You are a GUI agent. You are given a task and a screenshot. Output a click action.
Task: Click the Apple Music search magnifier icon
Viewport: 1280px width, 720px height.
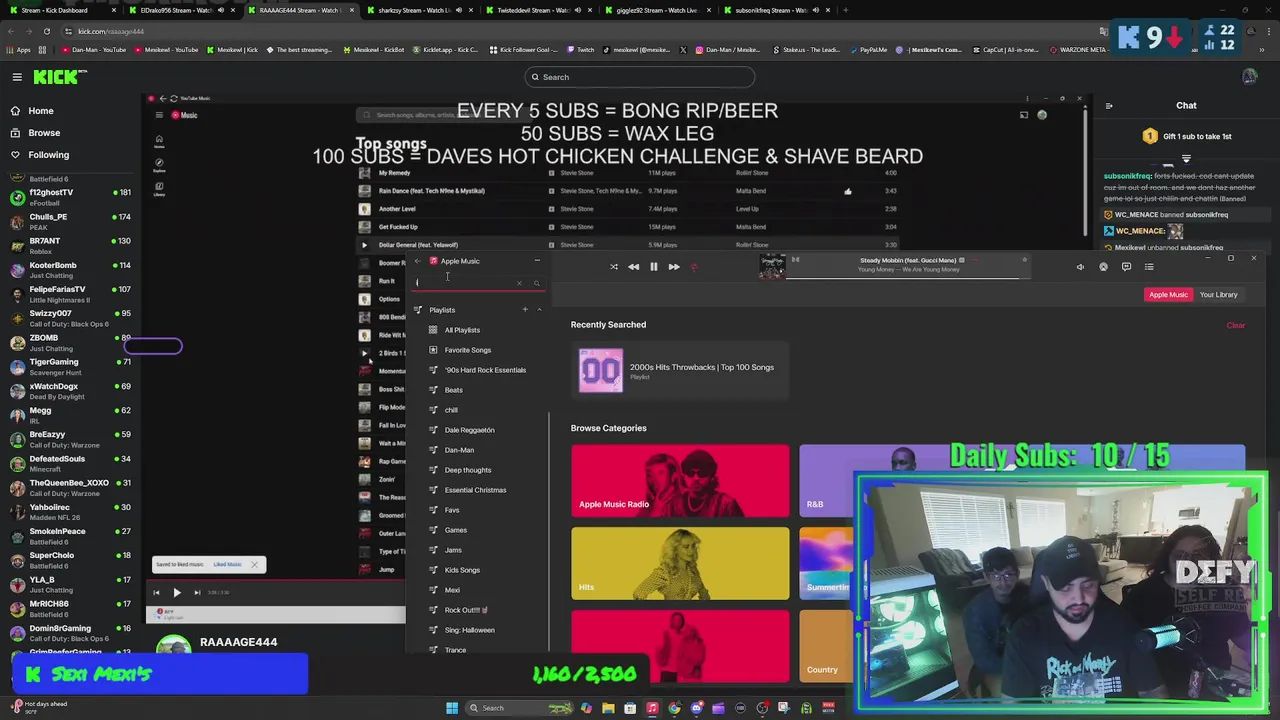tap(536, 284)
